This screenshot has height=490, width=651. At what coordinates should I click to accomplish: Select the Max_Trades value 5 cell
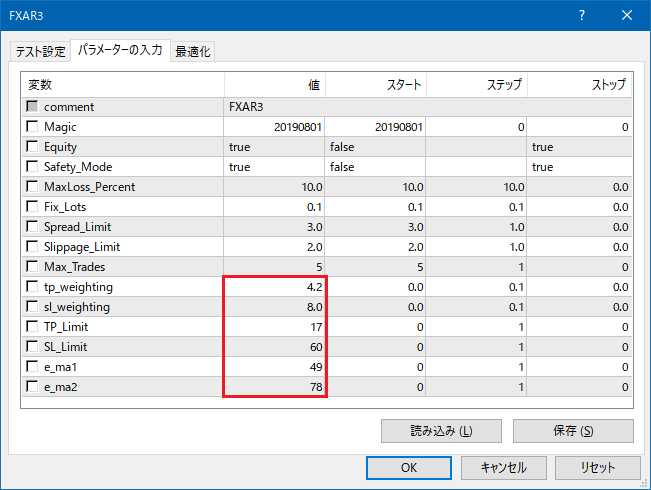[274, 267]
